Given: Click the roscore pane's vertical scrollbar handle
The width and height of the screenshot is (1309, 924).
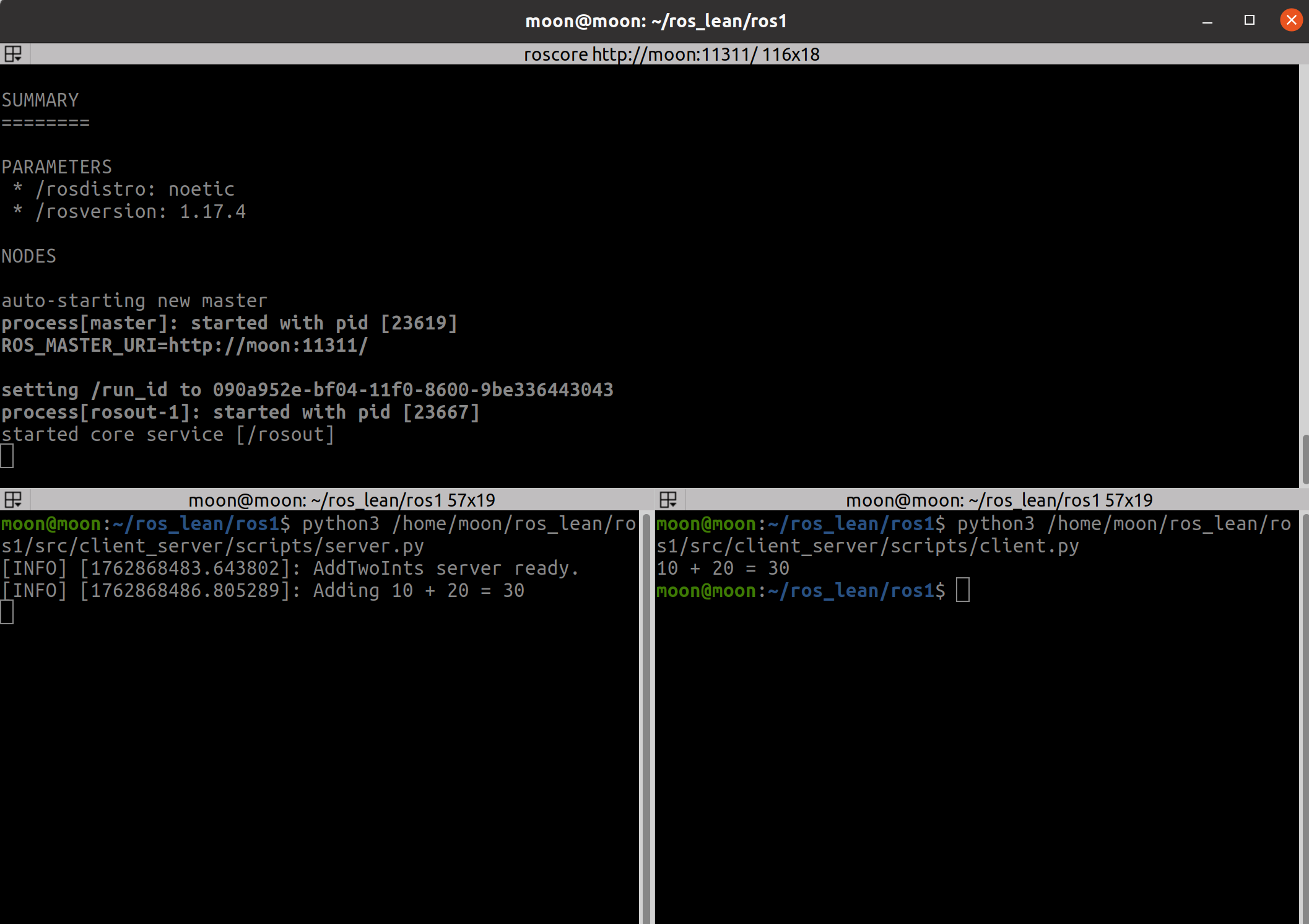Looking at the screenshot, I should 1305,458.
